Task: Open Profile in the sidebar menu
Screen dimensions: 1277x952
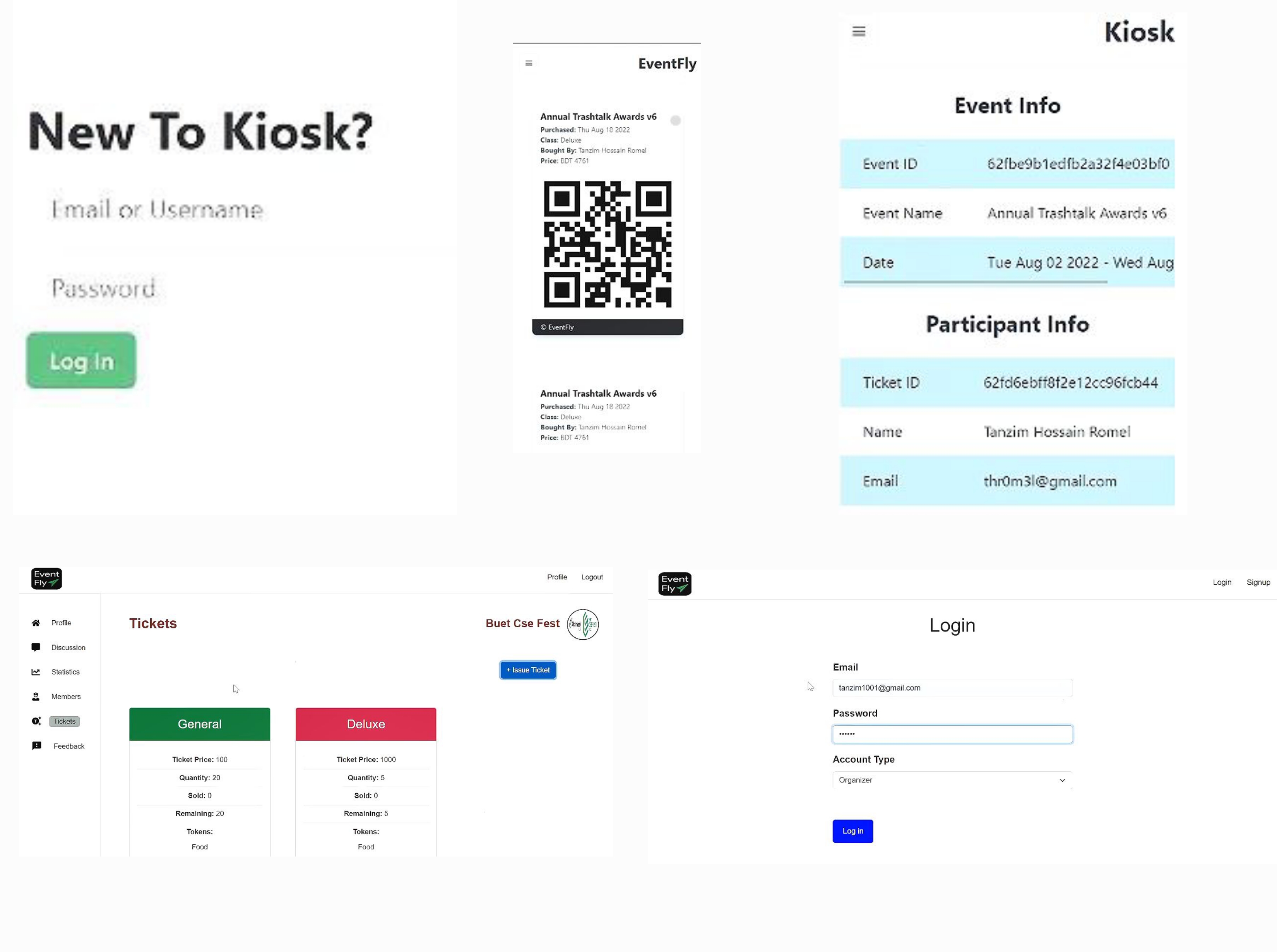Action: click(x=61, y=623)
